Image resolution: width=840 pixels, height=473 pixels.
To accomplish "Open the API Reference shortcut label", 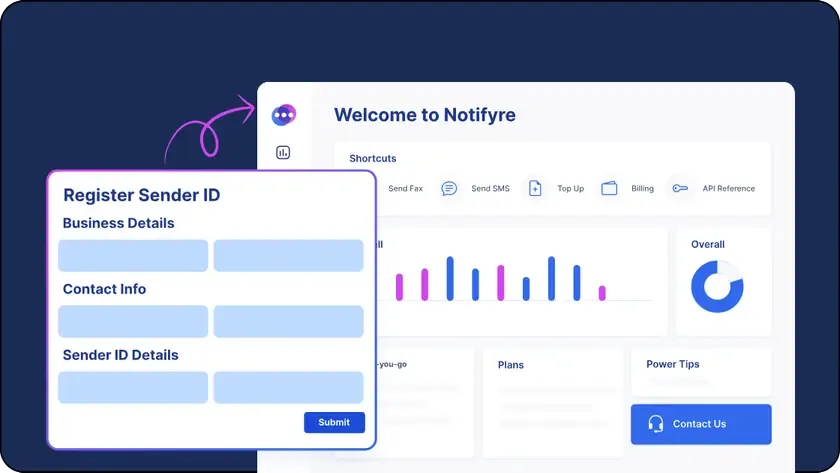I will pos(729,189).
